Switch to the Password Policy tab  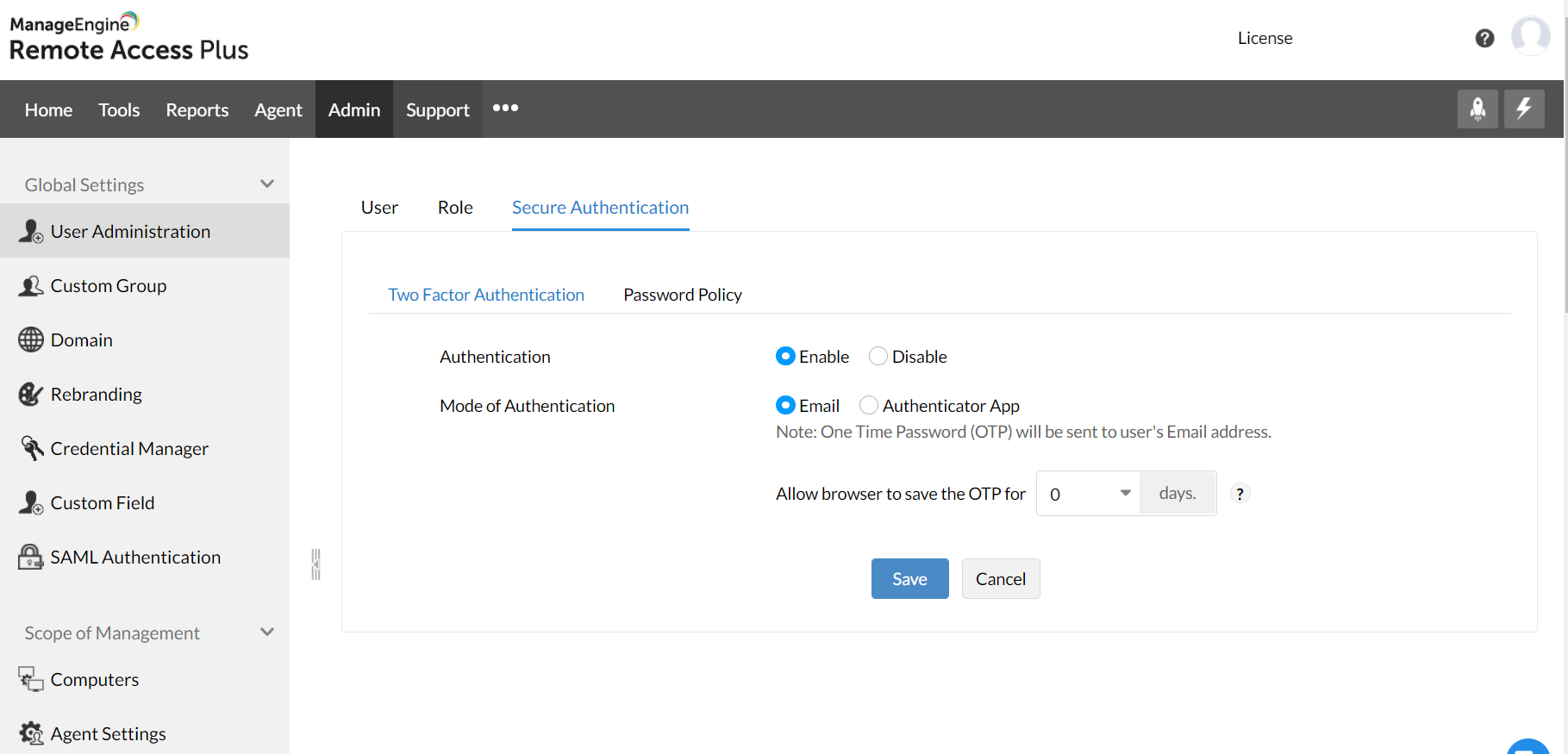point(682,295)
